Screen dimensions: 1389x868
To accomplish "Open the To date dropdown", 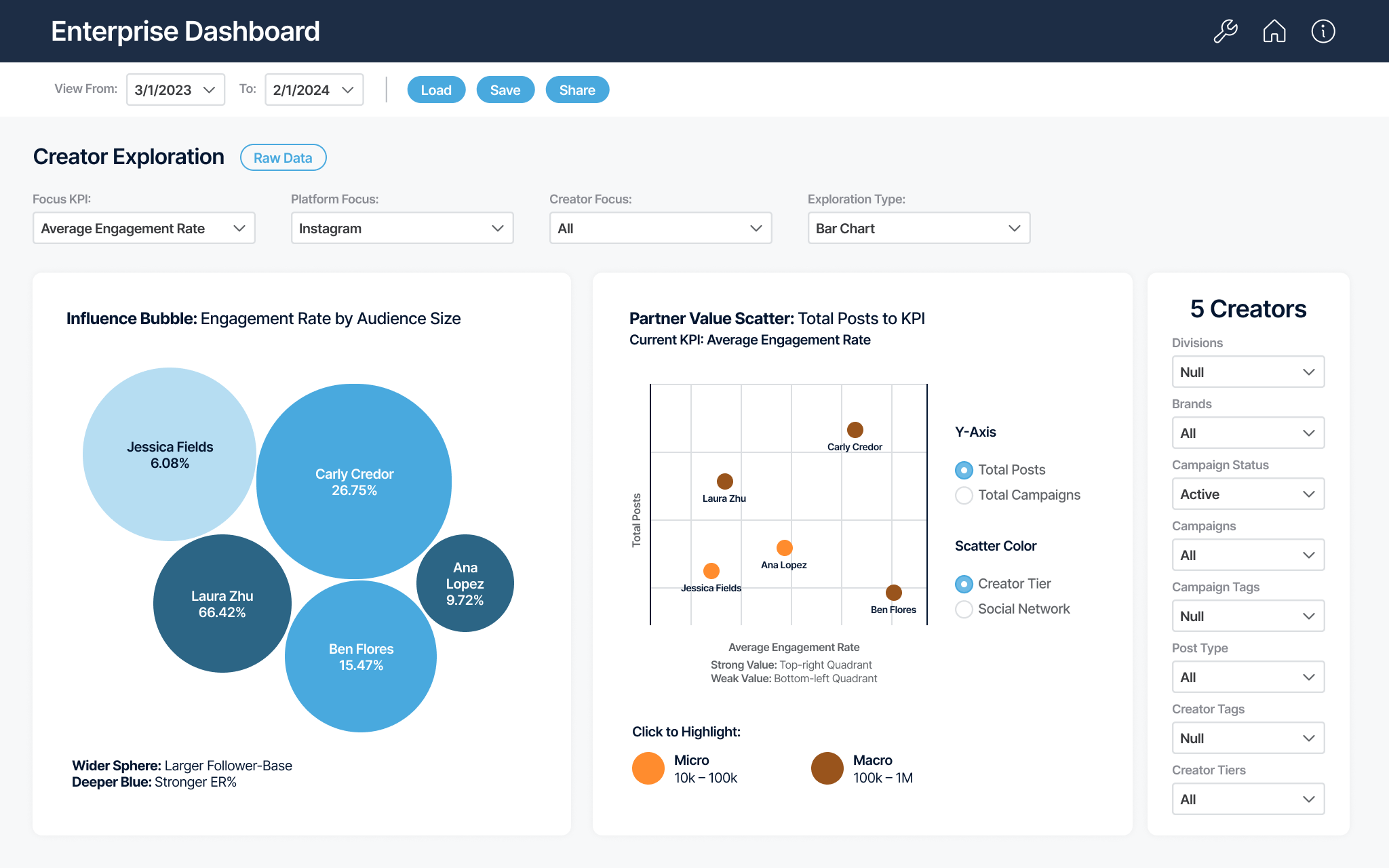I will click(314, 90).
